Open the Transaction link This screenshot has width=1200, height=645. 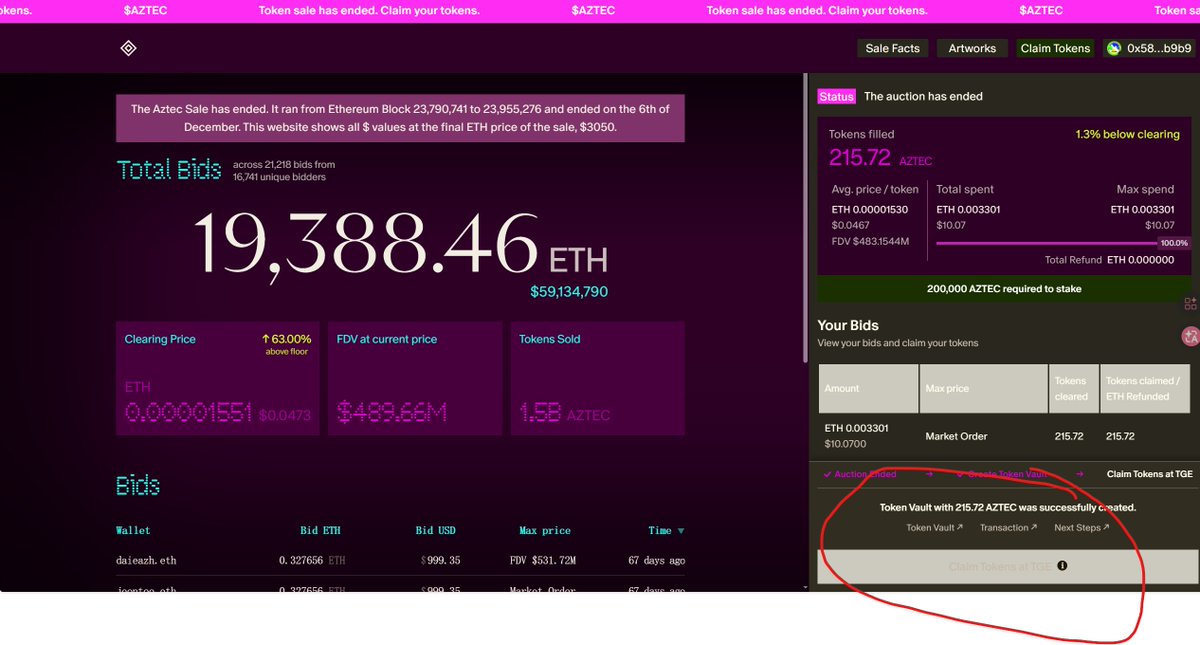coord(1008,527)
